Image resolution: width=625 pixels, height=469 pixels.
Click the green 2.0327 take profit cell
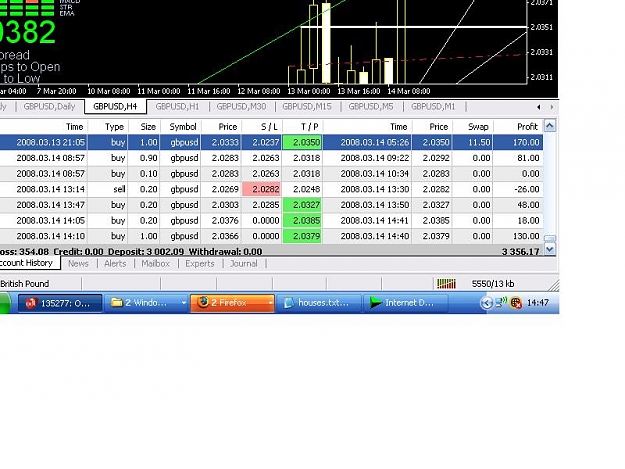pos(303,205)
